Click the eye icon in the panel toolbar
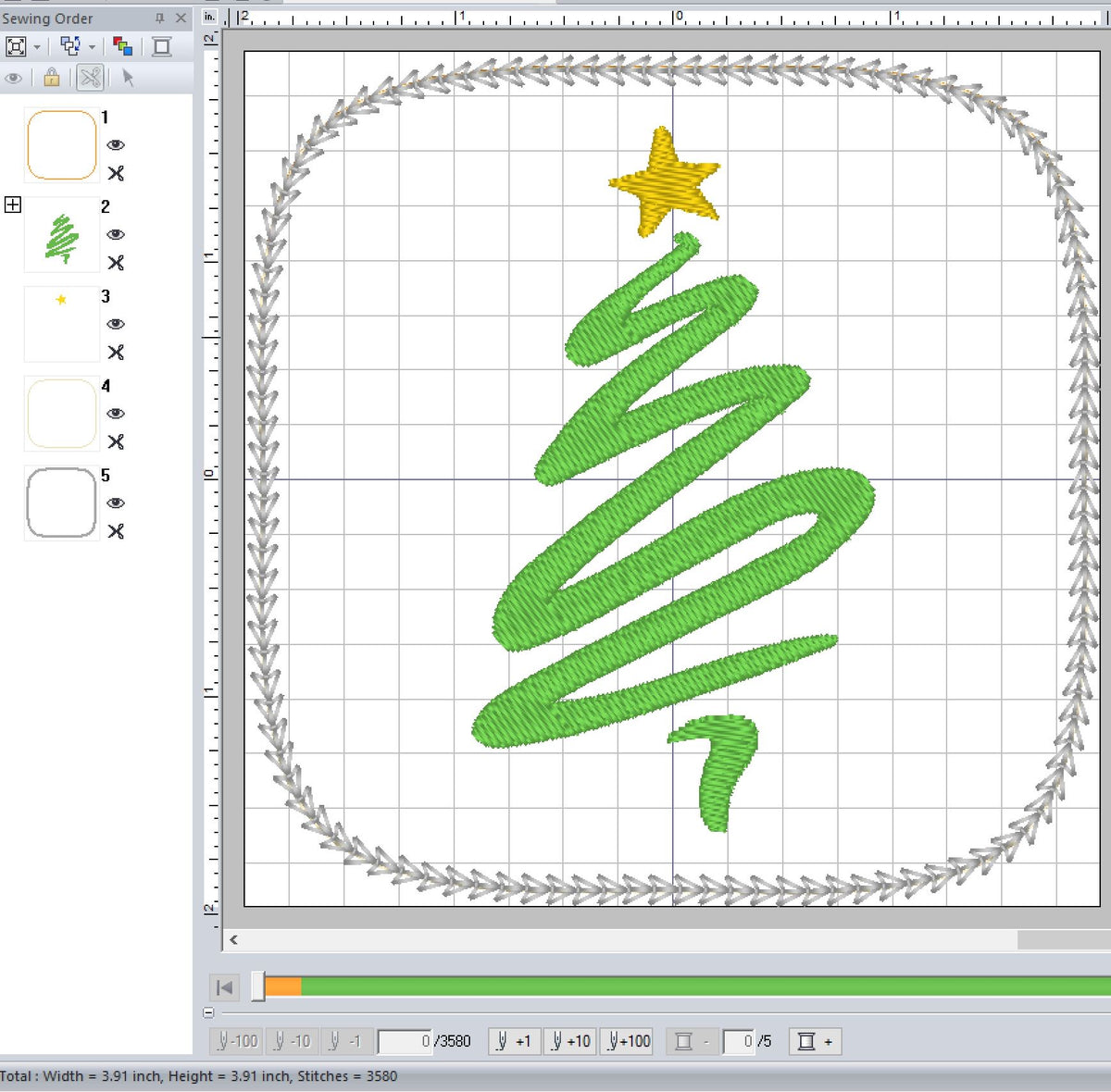 pos(13,79)
